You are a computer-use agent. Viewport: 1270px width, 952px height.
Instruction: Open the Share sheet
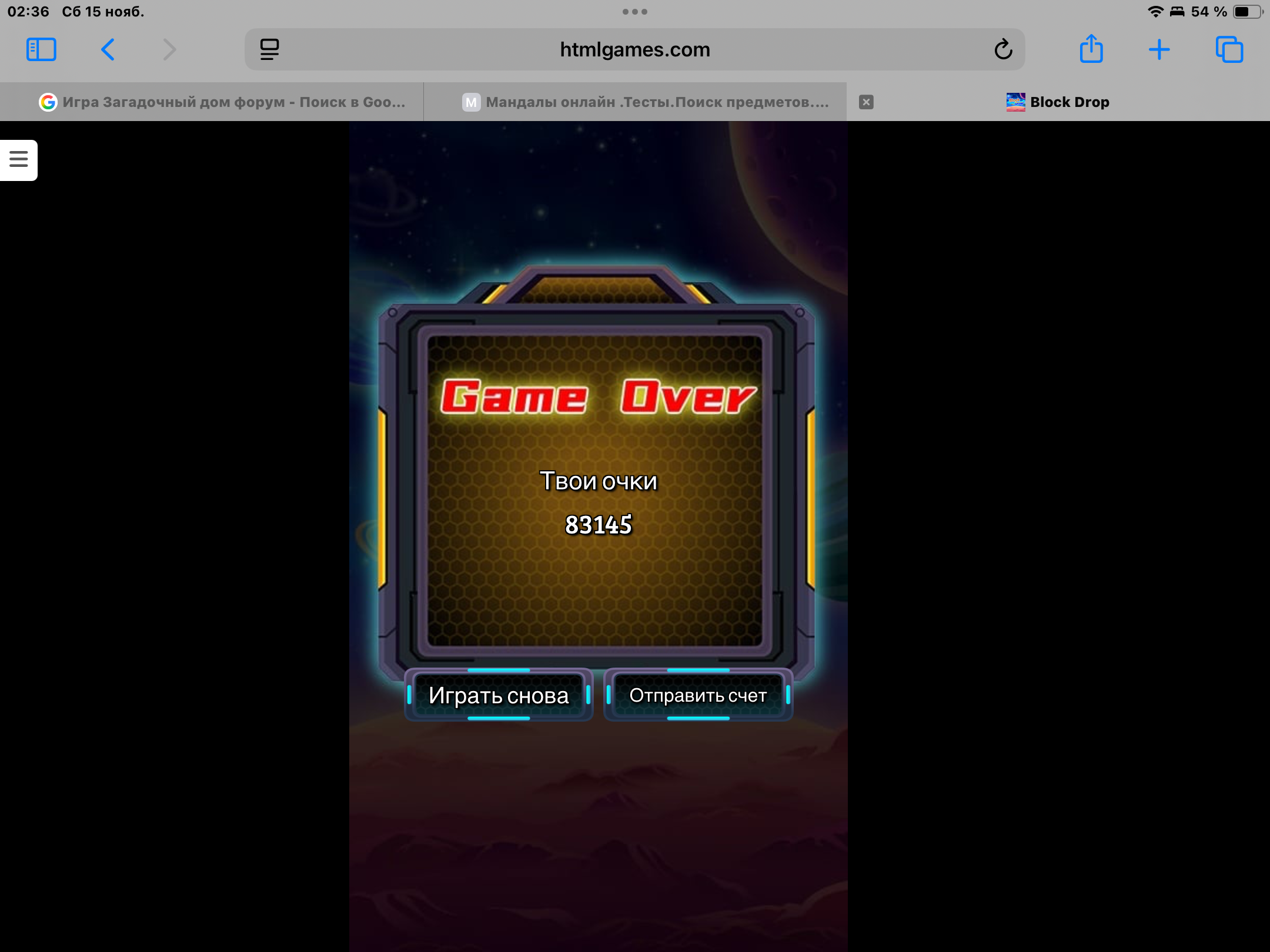point(1091,49)
